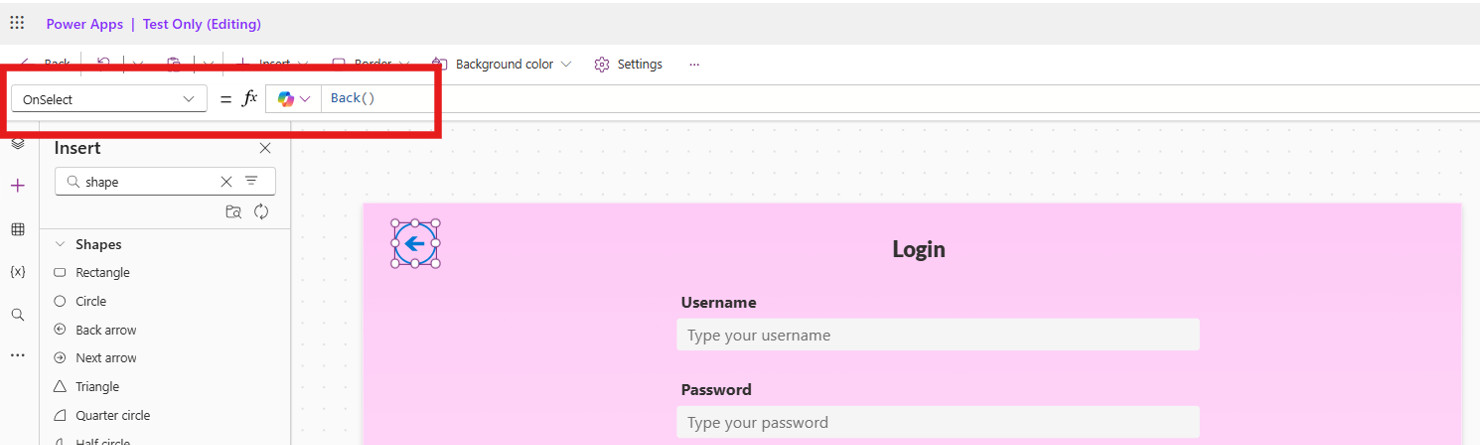The width and height of the screenshot is (1480, 445).
Task: Collapse the Shapes category
Action: tap(60, 244)
